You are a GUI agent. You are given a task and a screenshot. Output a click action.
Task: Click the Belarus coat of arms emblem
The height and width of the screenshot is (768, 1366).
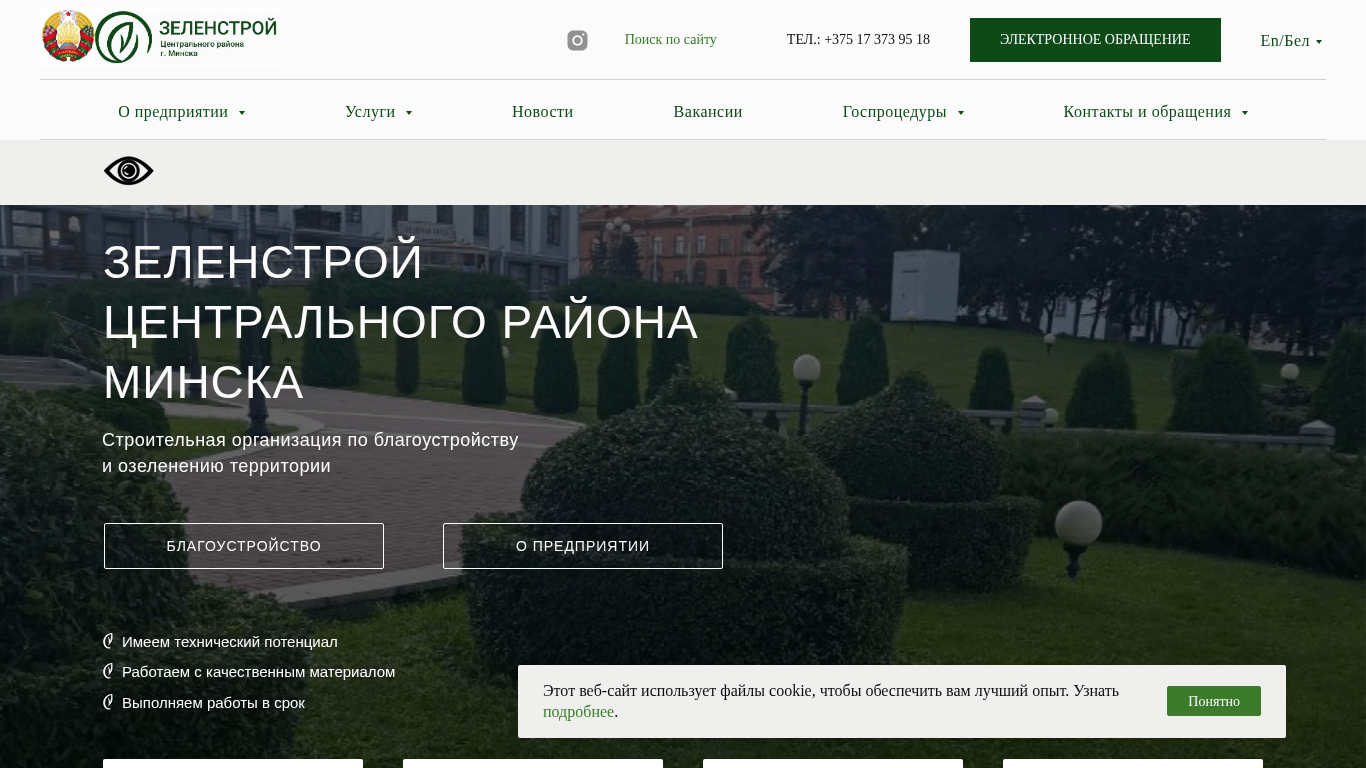68,37
